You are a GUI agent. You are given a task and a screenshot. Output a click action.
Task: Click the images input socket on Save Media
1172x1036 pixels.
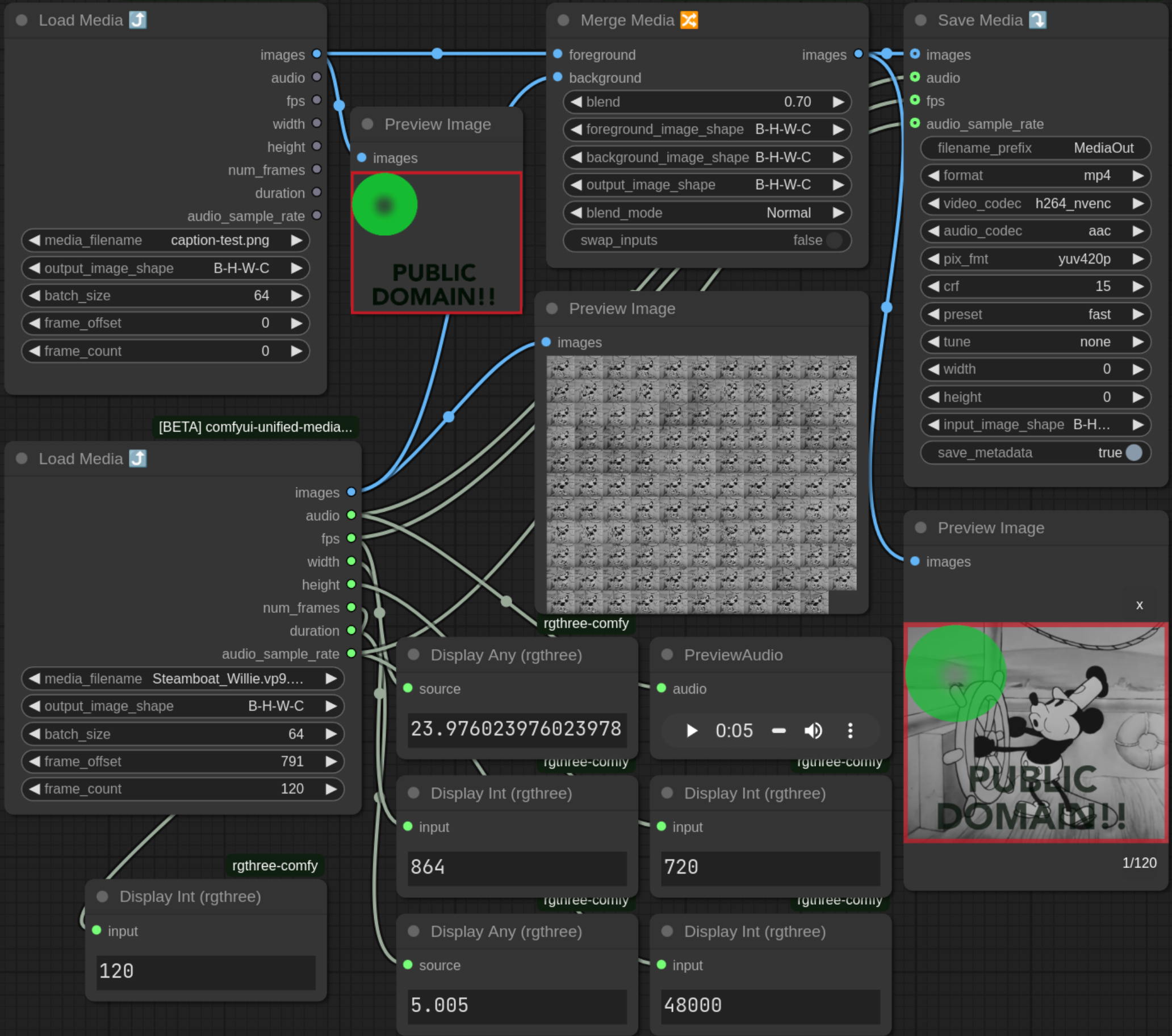pos(915,54)
